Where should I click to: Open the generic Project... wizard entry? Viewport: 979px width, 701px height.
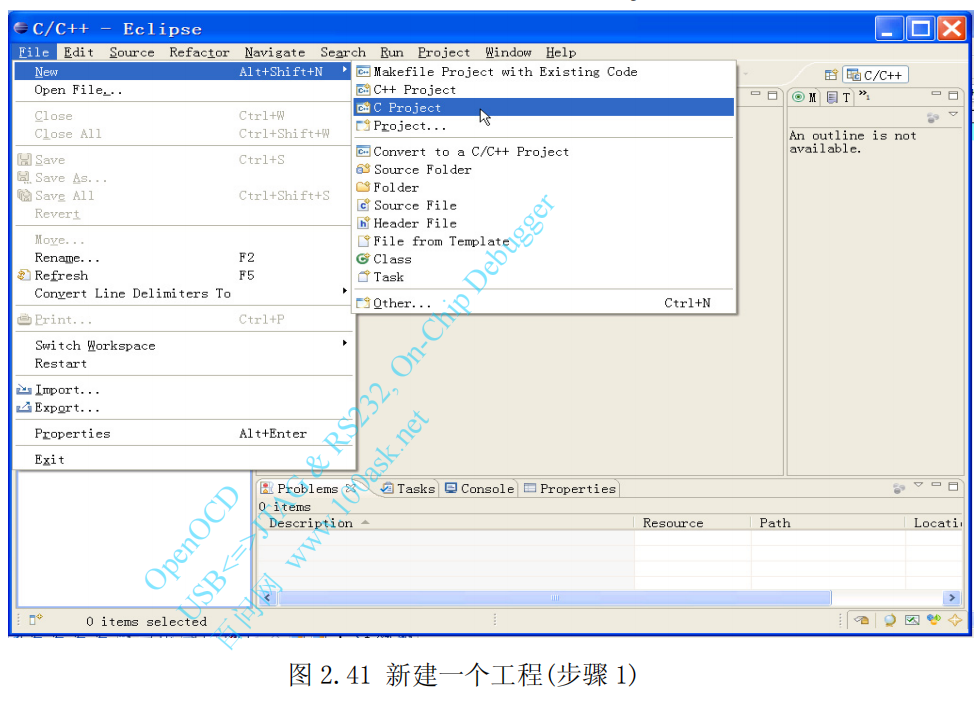(544, 125)
